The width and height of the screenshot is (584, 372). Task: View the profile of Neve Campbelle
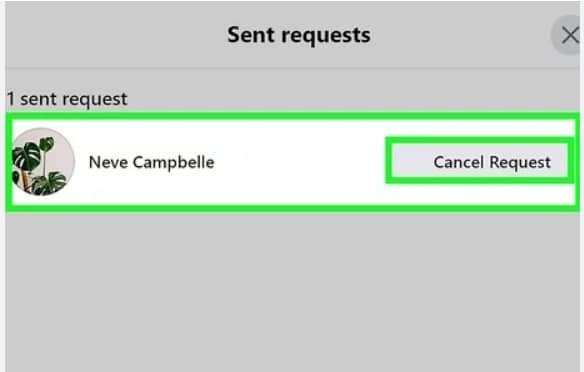pyautogui.click(x=152, y=162)
